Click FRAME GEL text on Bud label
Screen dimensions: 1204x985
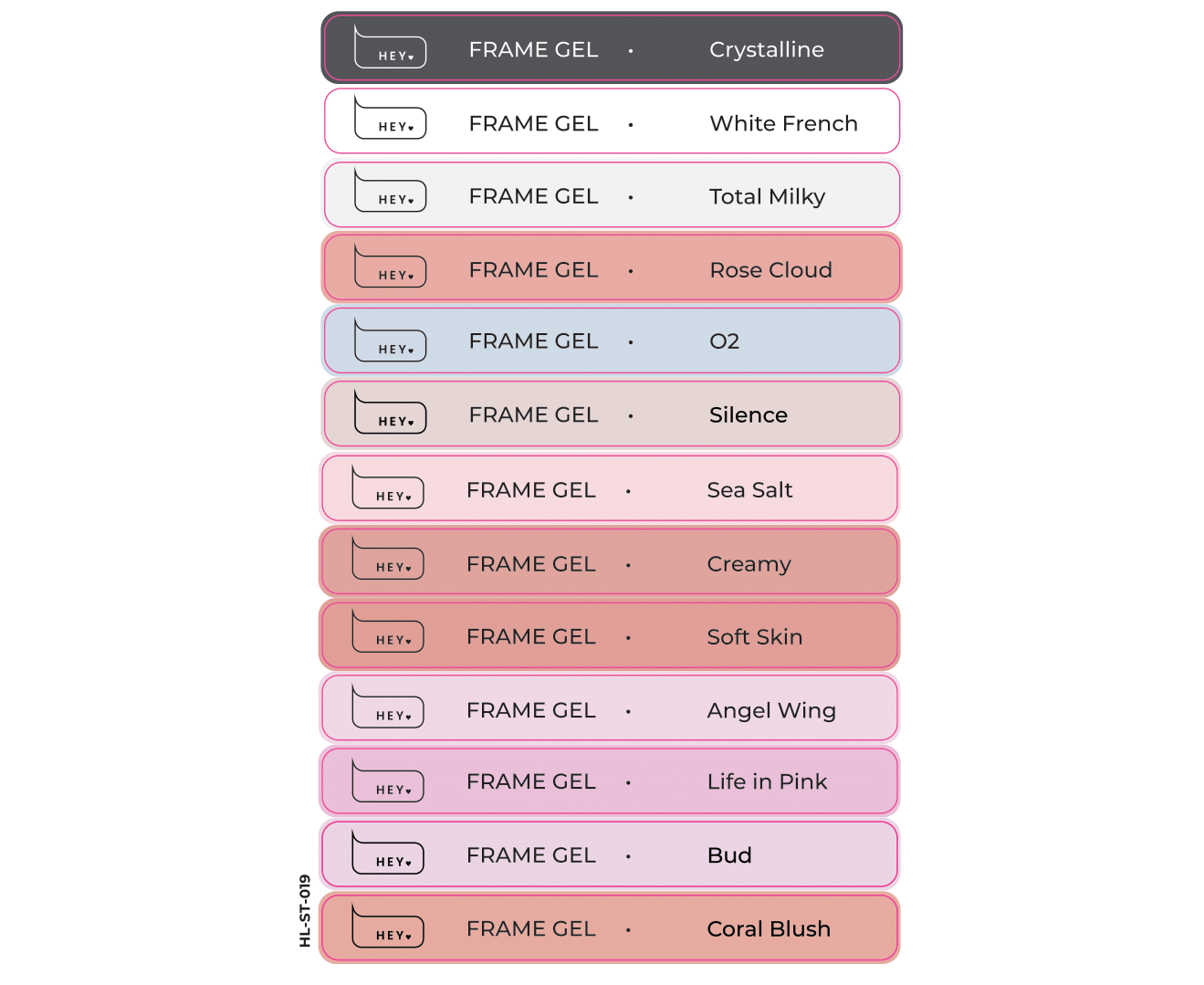pos(530,855)
